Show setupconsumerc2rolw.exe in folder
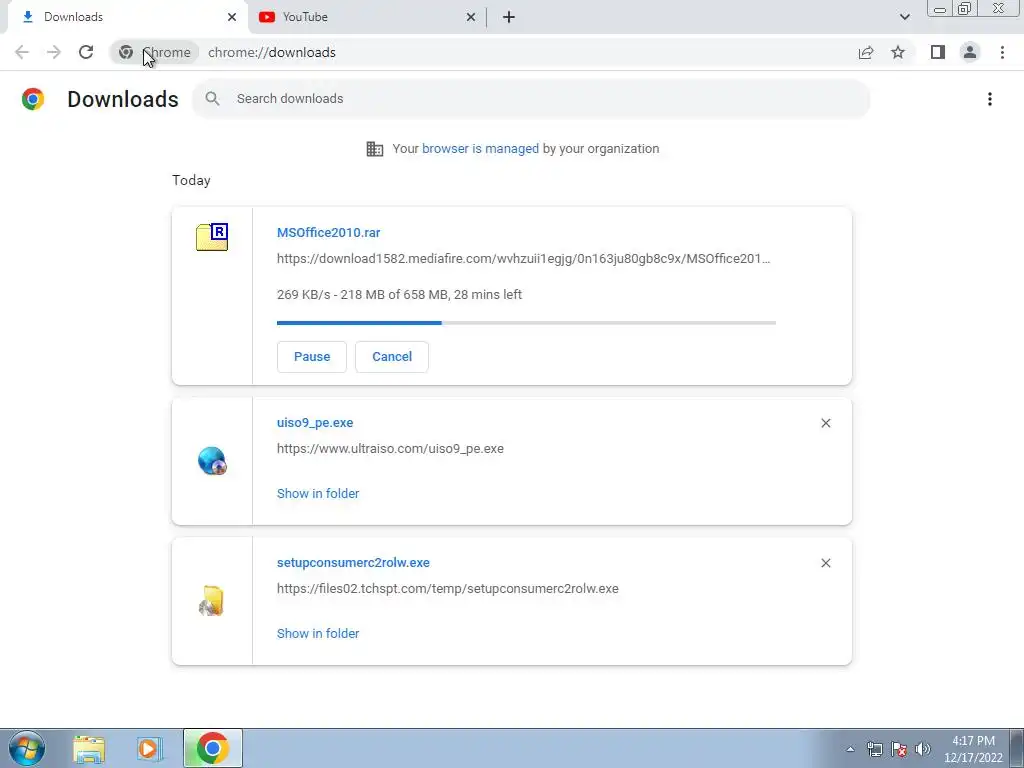 tap(318, 633)
